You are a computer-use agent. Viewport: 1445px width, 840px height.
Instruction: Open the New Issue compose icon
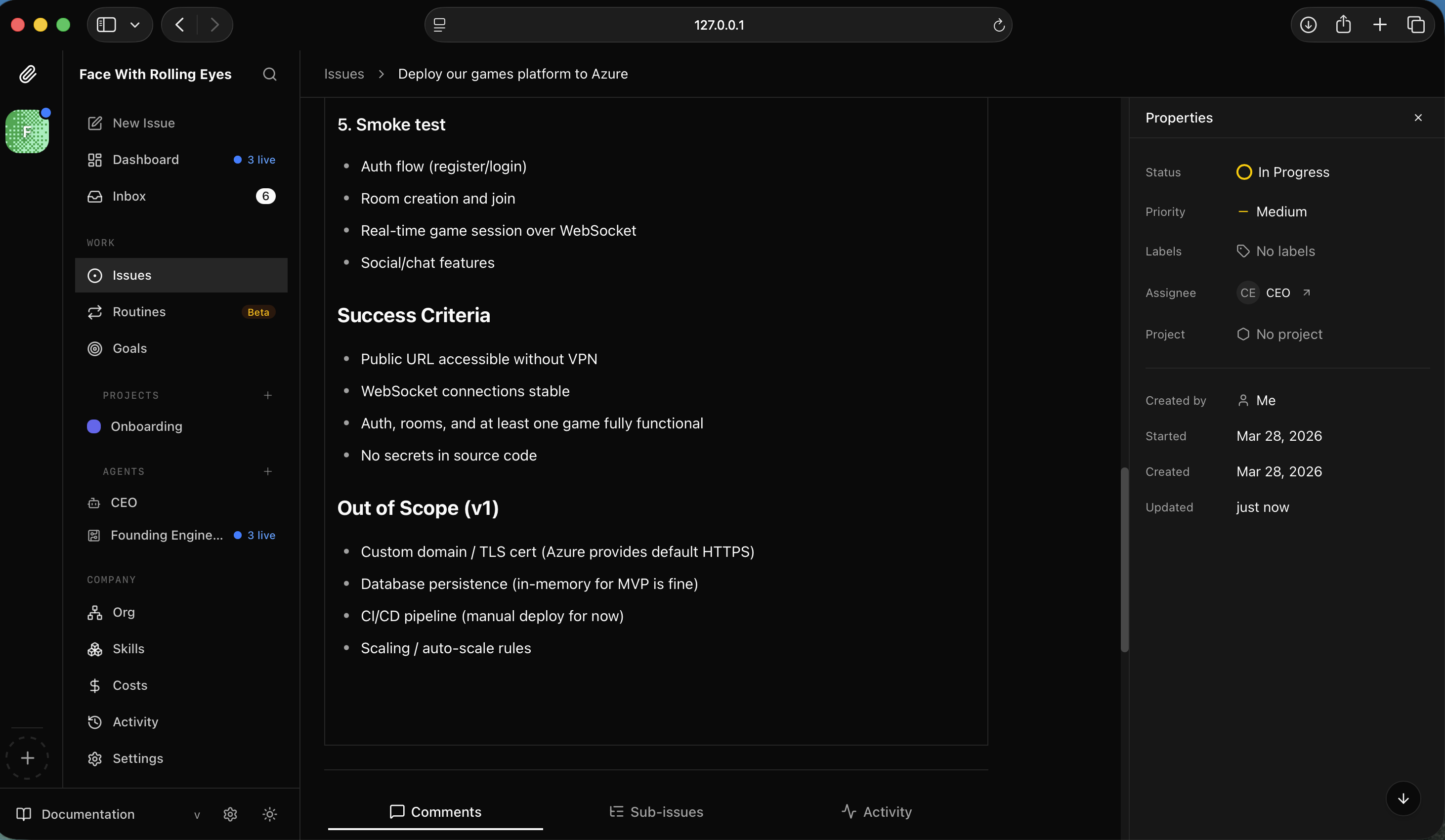(x=94, y=123)
